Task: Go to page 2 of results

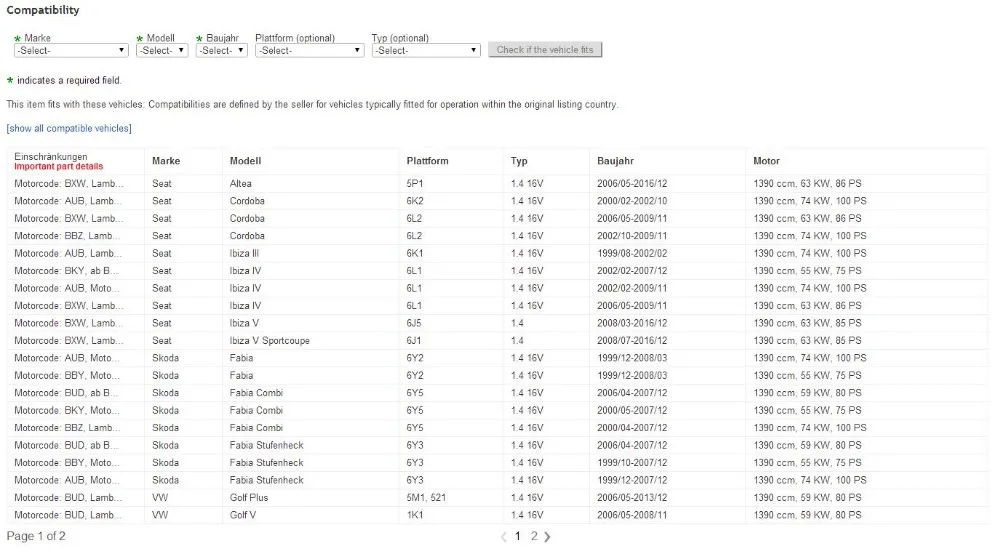Action: point(534,536)
